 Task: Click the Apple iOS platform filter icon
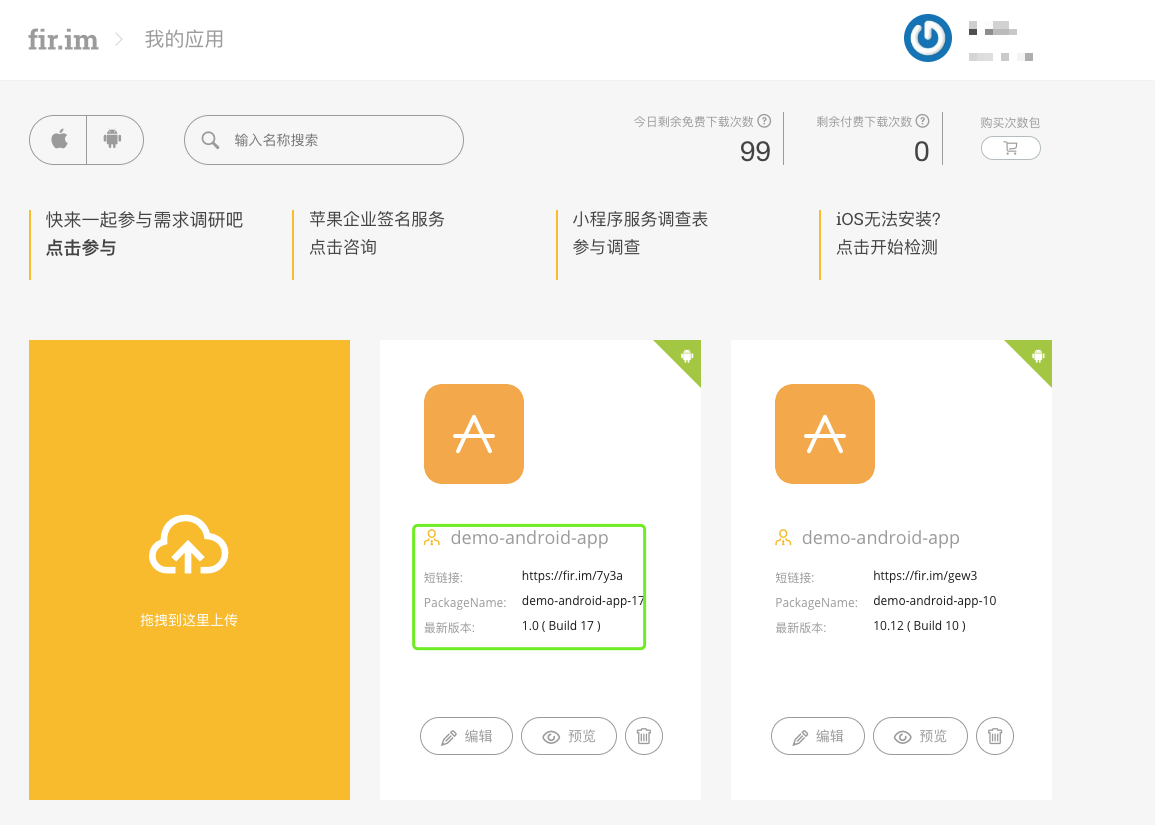(59, 140)
